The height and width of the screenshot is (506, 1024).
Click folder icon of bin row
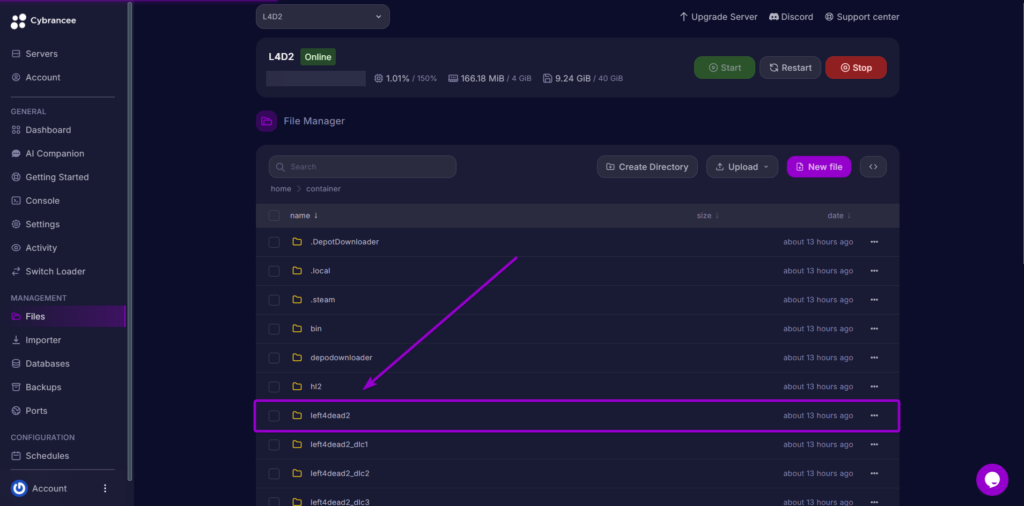(x=297, y=328)
